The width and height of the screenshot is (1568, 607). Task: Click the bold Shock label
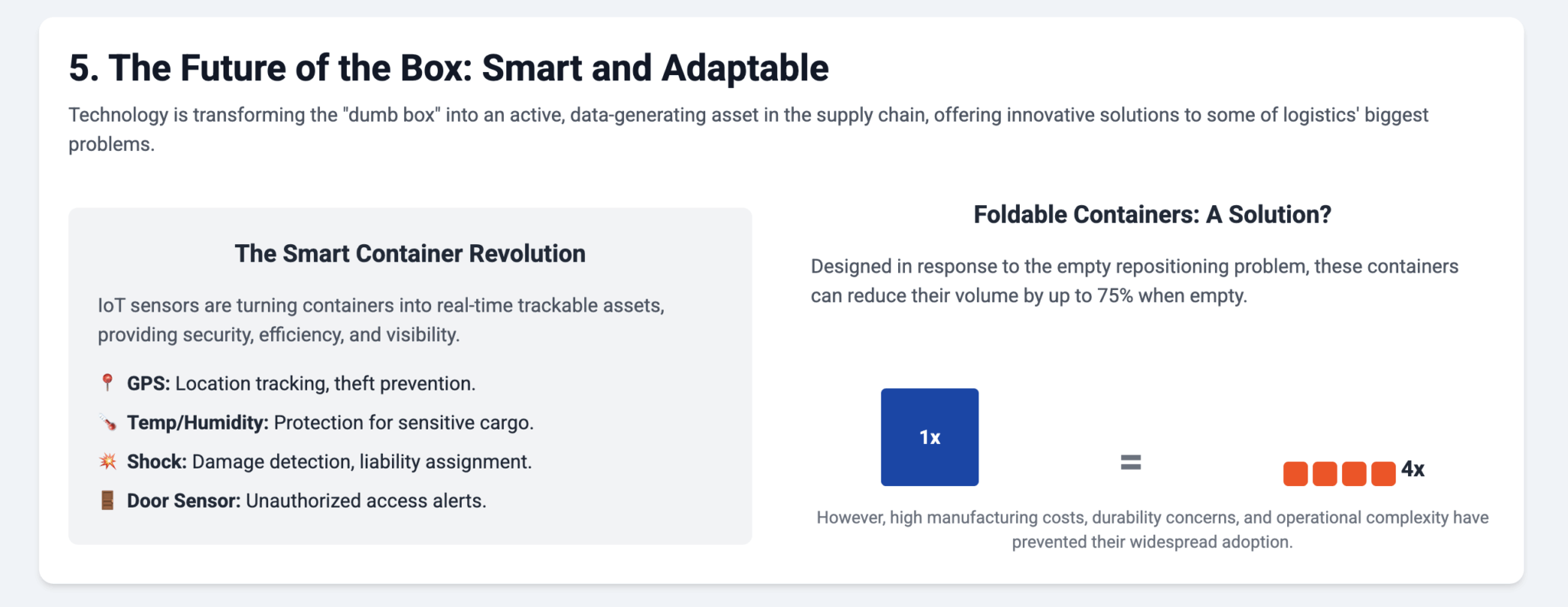click(157, 462)
